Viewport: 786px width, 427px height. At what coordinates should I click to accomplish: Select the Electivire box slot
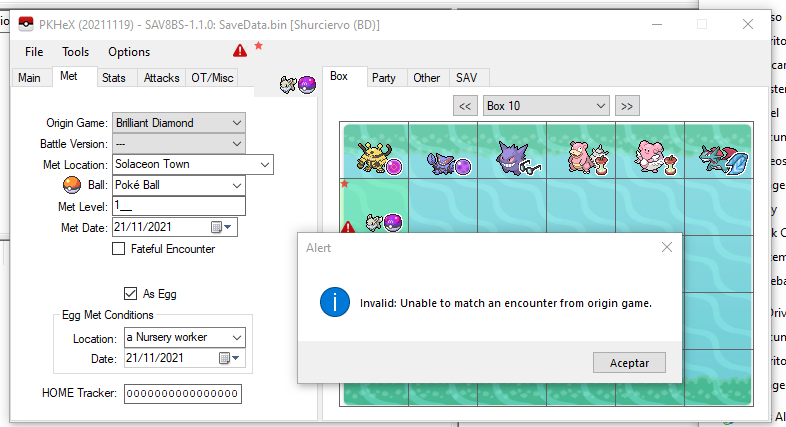(374, 151)
